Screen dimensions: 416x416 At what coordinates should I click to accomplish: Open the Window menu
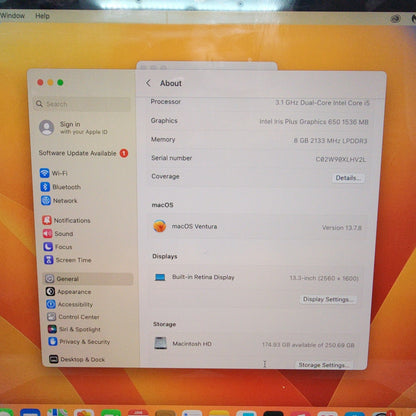pyautogui.click(x=12, y=16)
